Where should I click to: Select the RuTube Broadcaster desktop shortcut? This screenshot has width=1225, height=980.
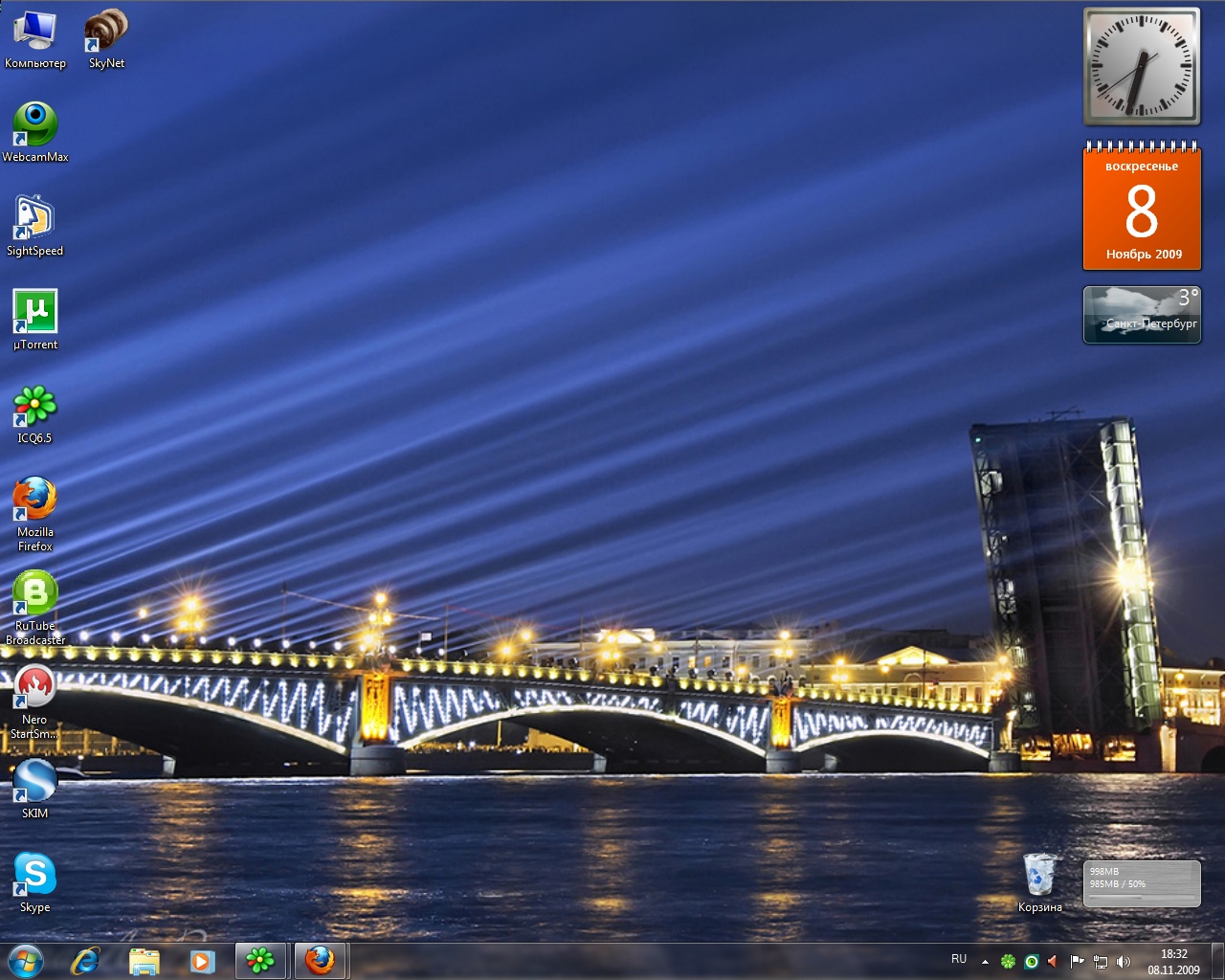[x=35, y=608]
